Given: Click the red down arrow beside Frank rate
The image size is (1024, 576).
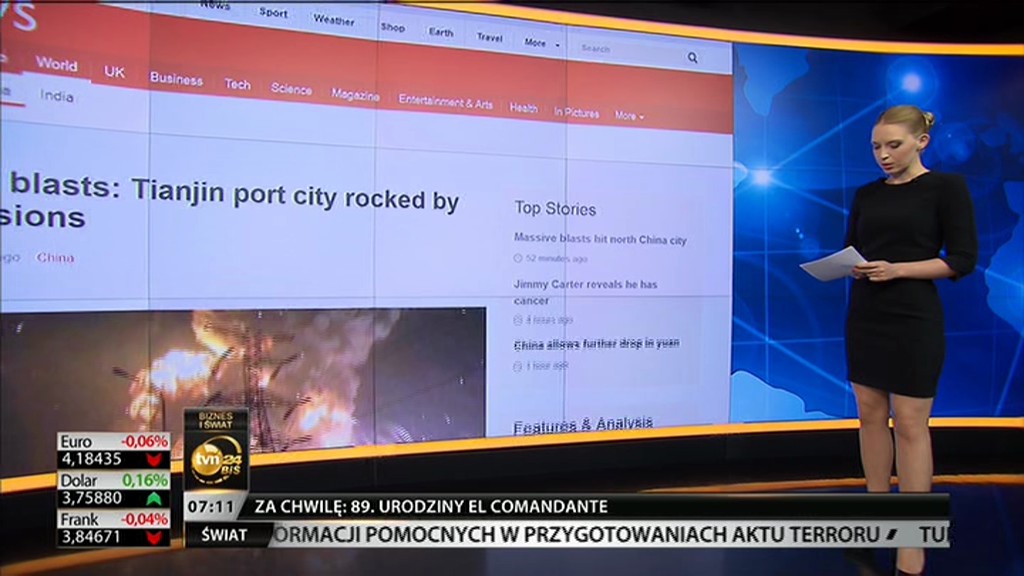Looking at the screenshot, I should click(154, 537).
